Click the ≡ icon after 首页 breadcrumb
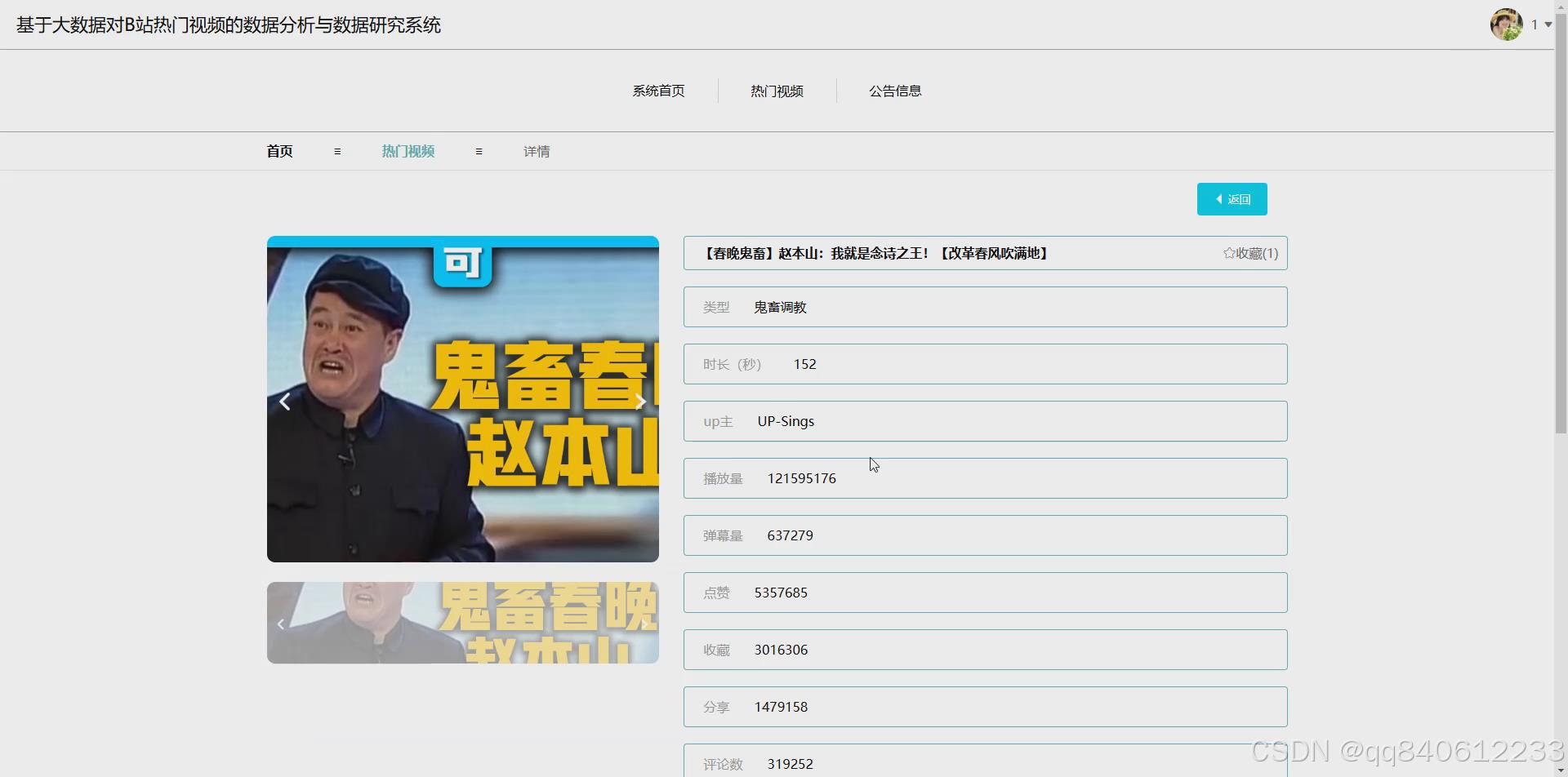Screen dimensions: 1568x777 (337, 151)
